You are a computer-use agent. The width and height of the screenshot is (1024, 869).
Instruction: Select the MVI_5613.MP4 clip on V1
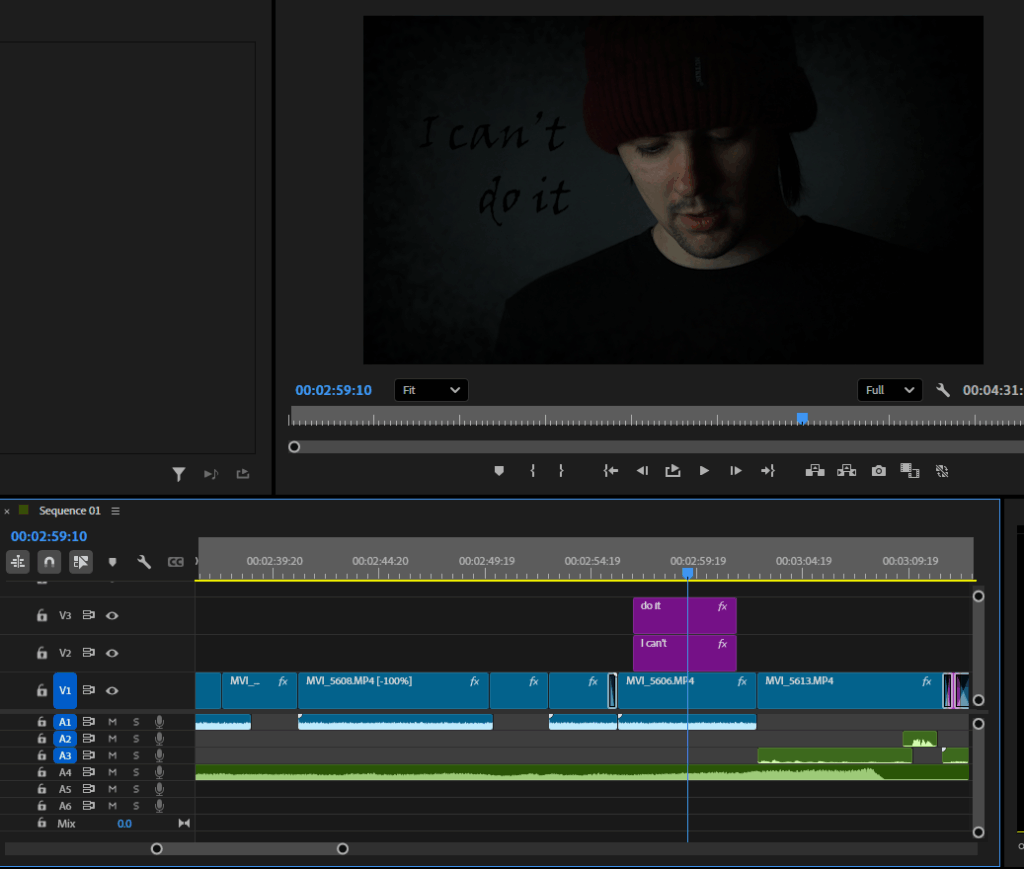tap(848, 691)
